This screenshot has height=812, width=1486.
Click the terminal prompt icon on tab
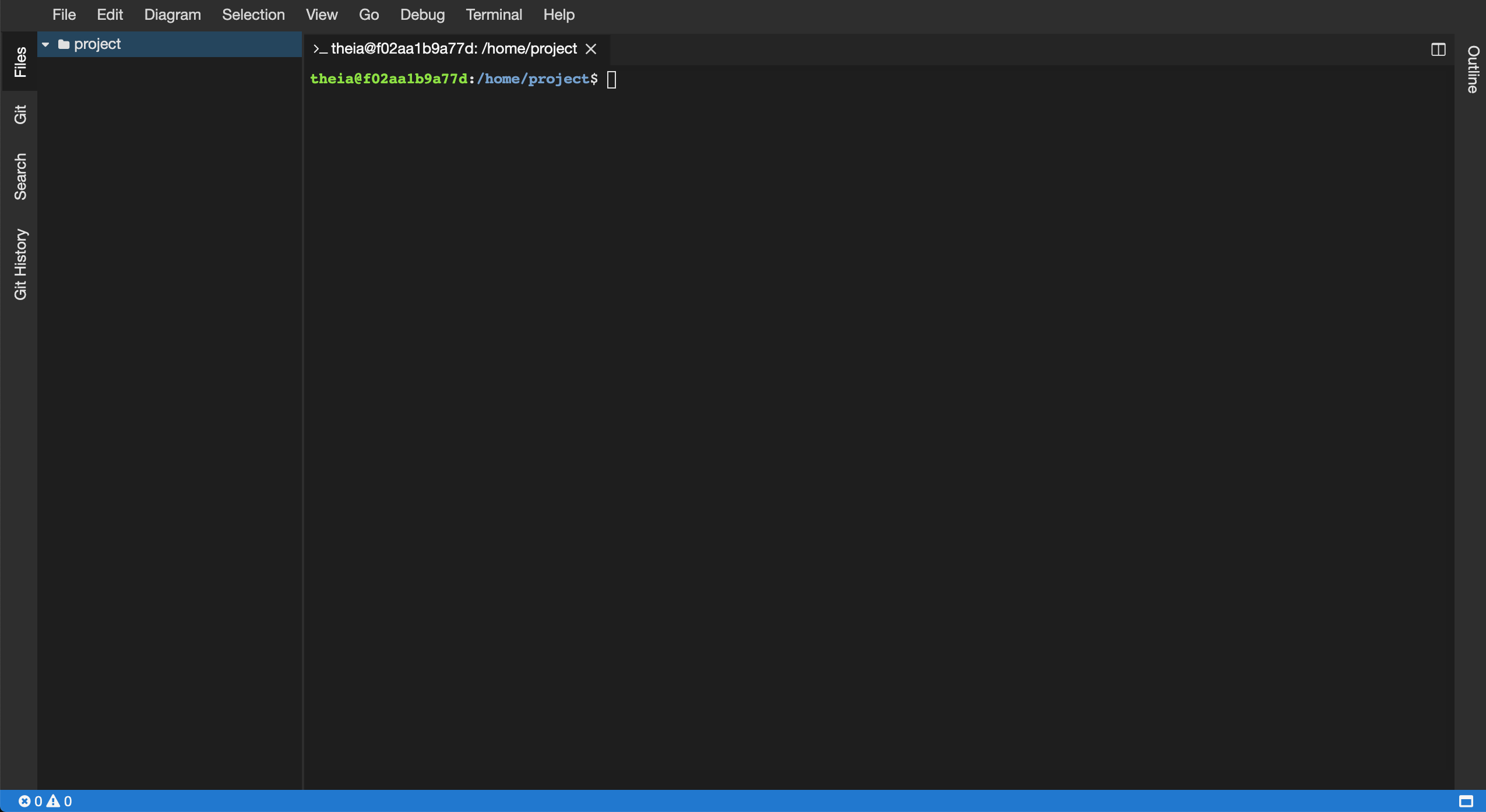[319, 49]
